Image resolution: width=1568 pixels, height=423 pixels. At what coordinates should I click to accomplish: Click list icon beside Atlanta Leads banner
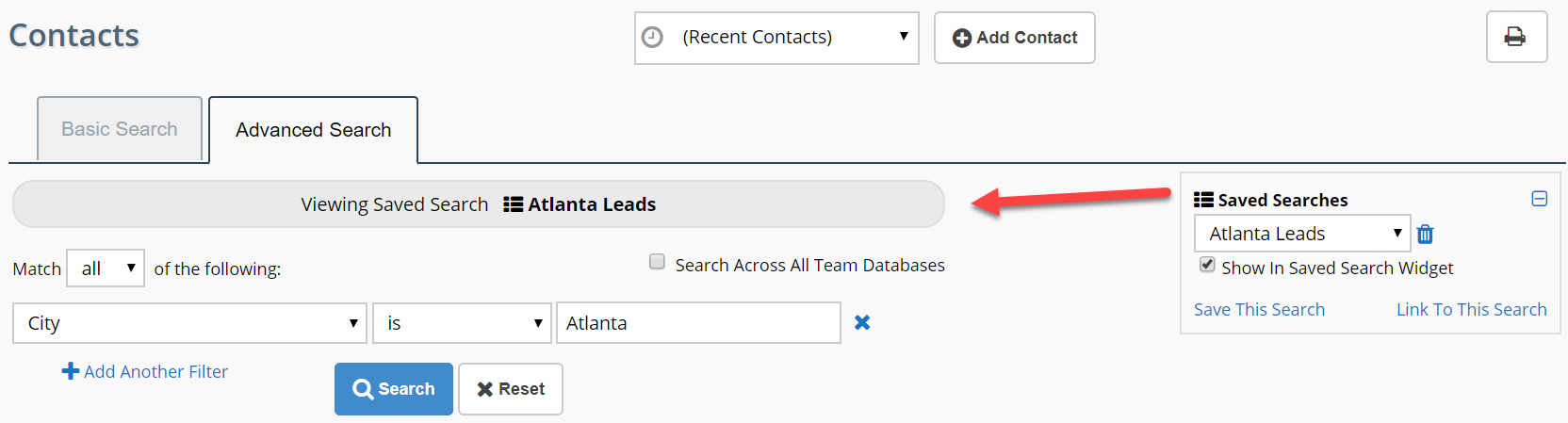[514, 204]
